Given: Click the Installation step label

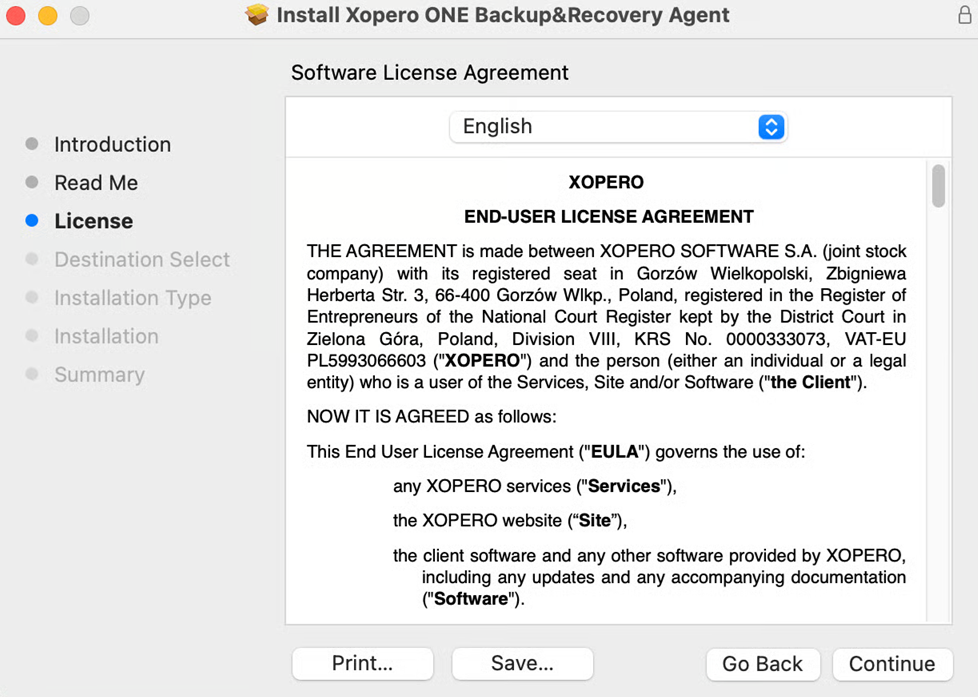Looking at the screenshot, I should point(106,336).
